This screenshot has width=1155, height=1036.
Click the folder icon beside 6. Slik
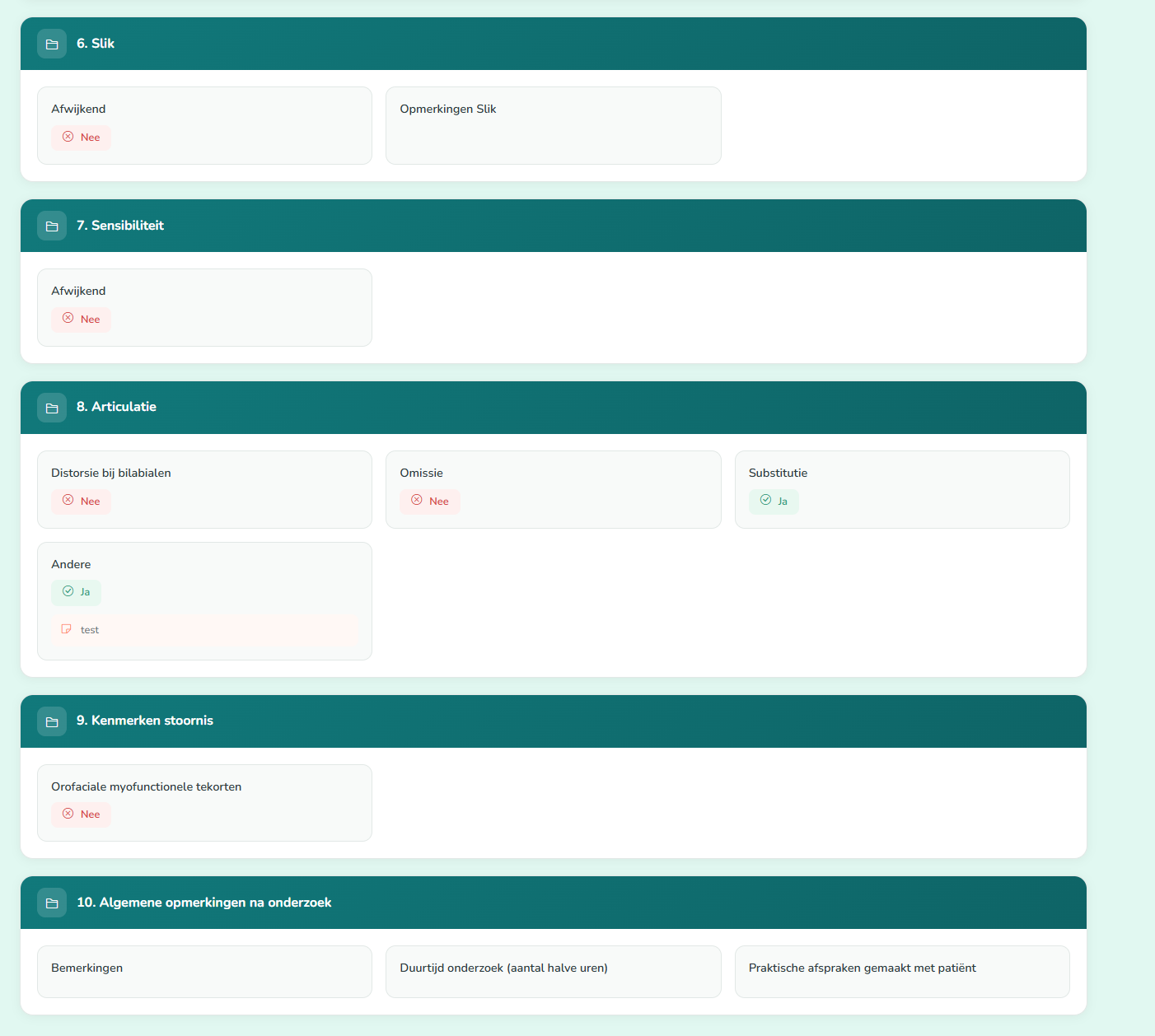click(x=52, y=44)
